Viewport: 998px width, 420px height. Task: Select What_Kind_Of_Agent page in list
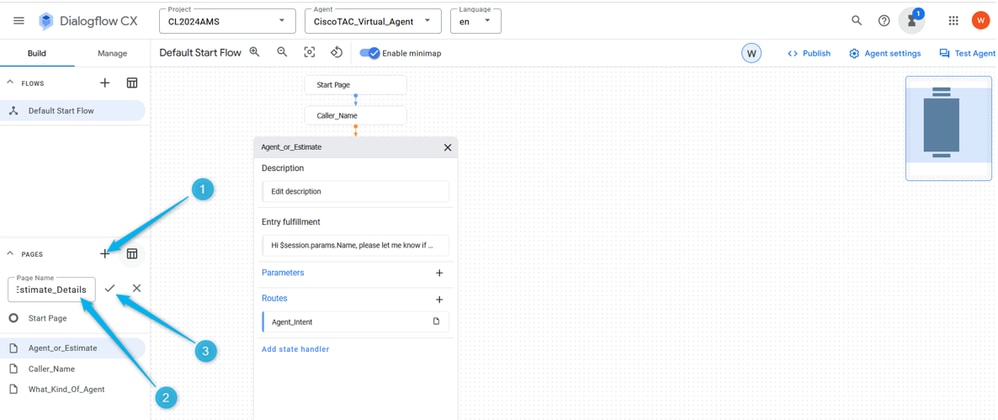[x=74, y=389]
